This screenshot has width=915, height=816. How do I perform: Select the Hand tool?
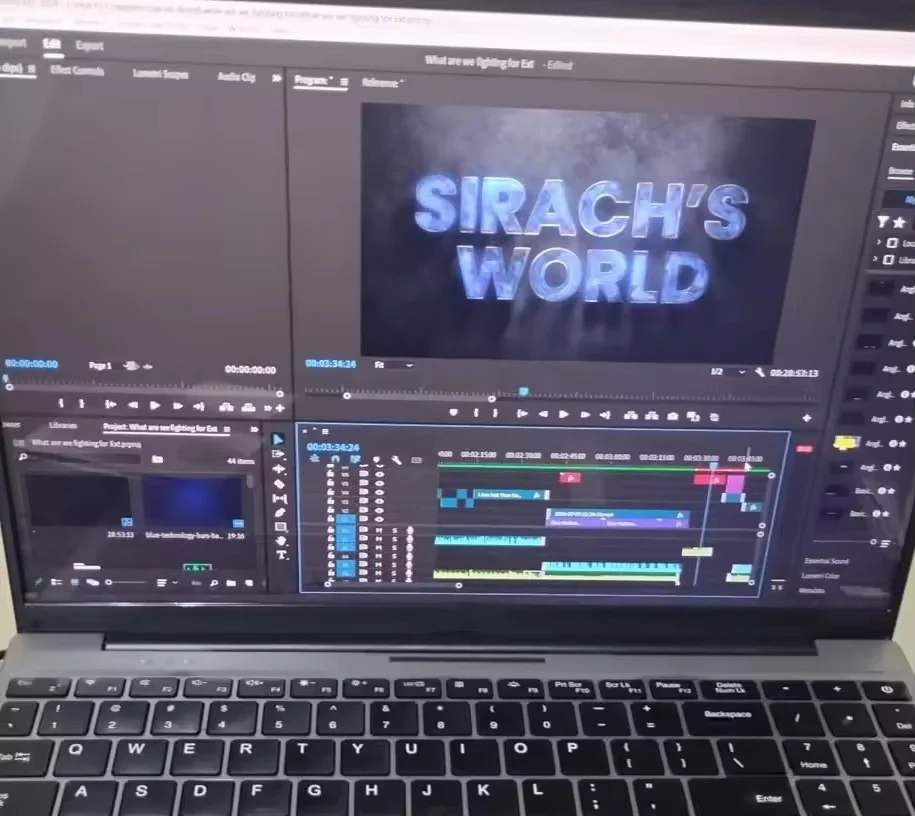281,540
